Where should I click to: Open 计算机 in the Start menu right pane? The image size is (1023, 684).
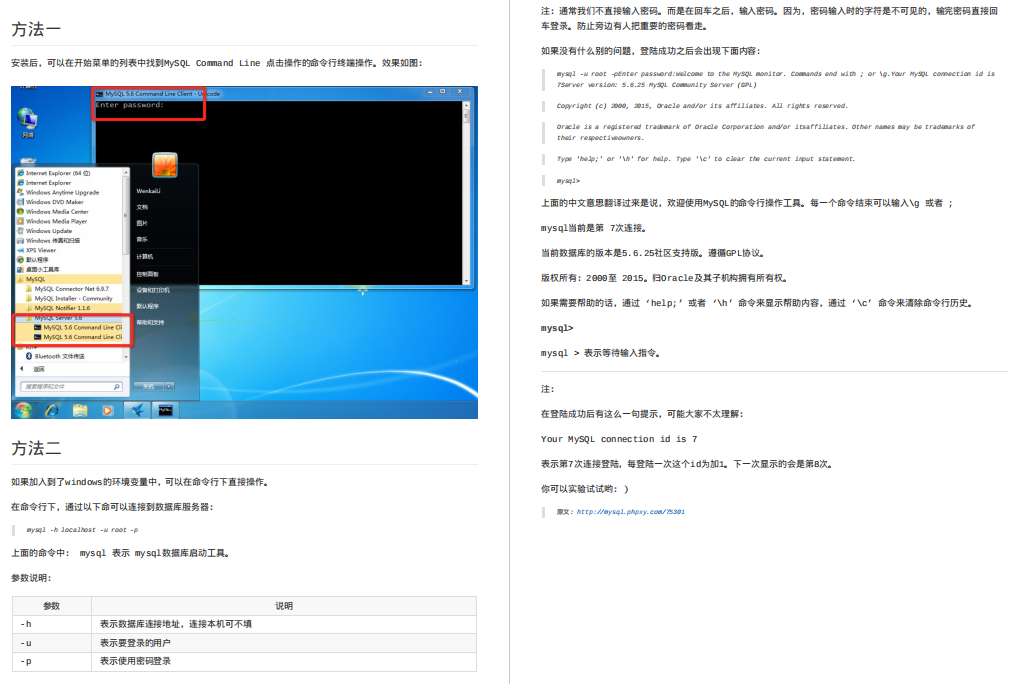coord(144,256)
